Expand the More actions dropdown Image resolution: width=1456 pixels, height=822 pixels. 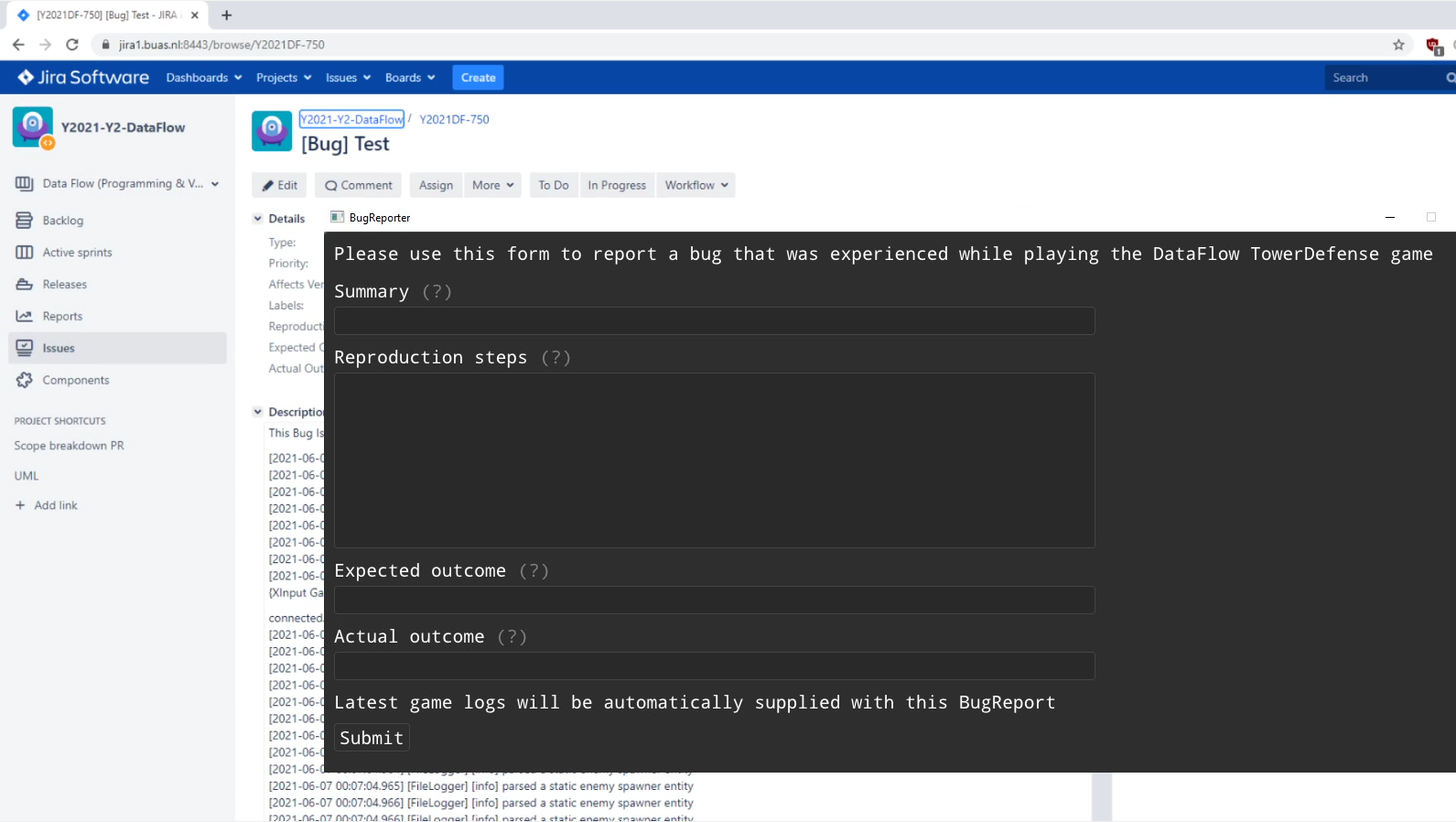[492, 185]
